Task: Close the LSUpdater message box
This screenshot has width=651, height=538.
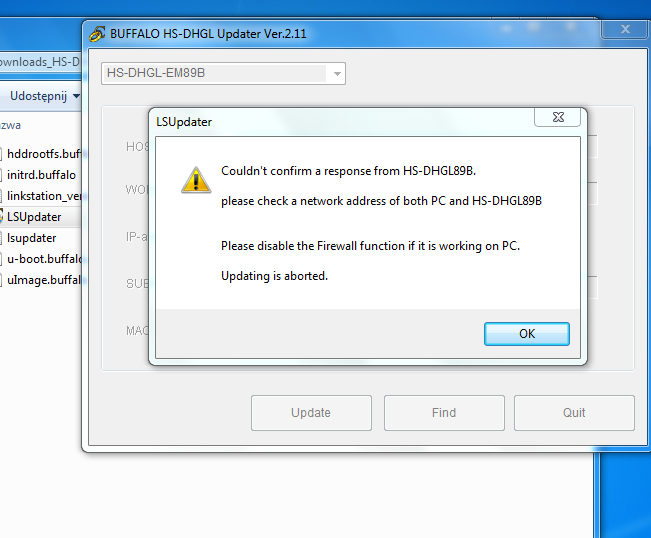Action: click(x=558, y=117)
